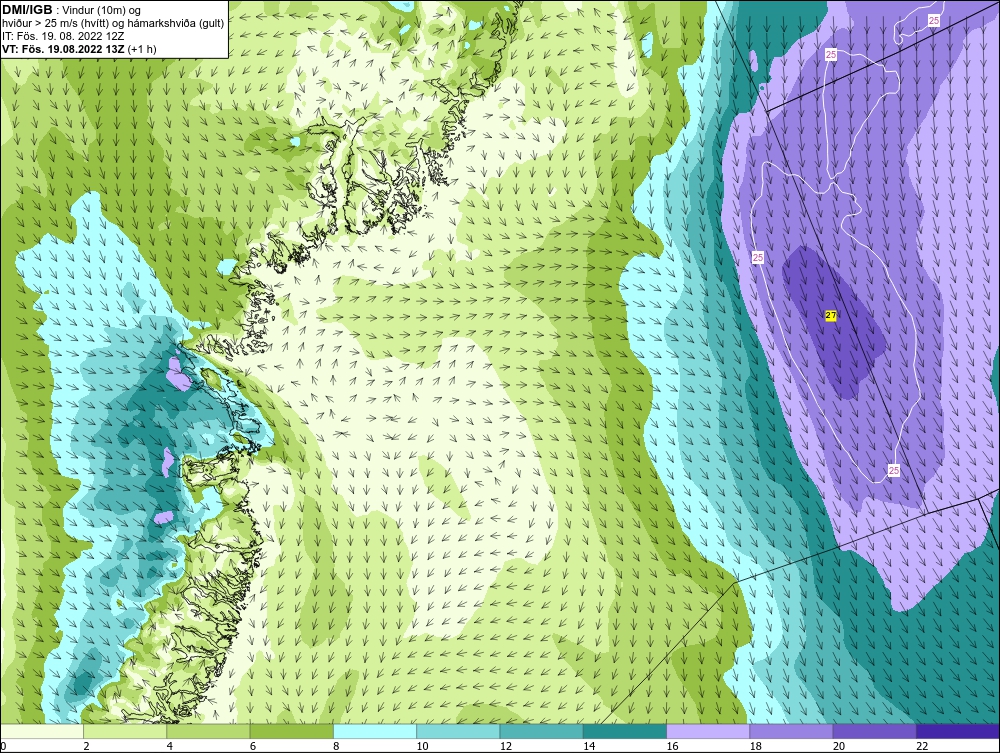Click the 25 contour label left of the 27 marker

(758, 258)
